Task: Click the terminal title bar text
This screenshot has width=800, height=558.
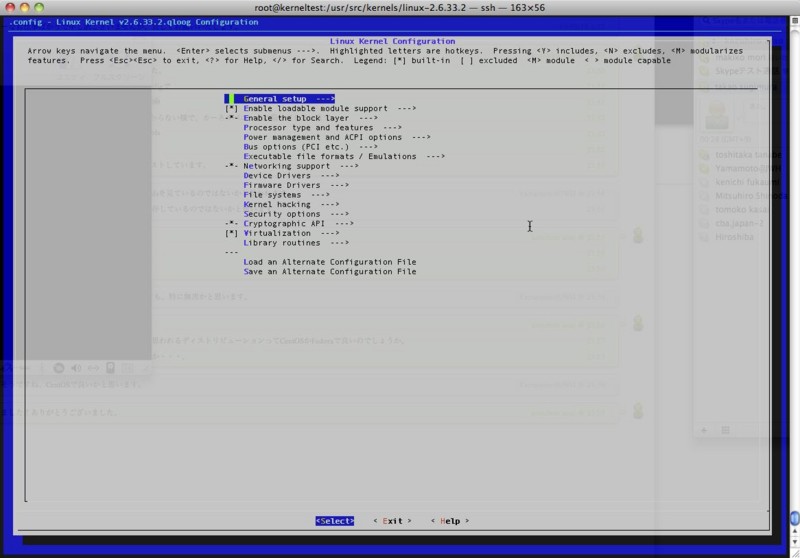Action: pyautogui.click(x=399, y=8)
